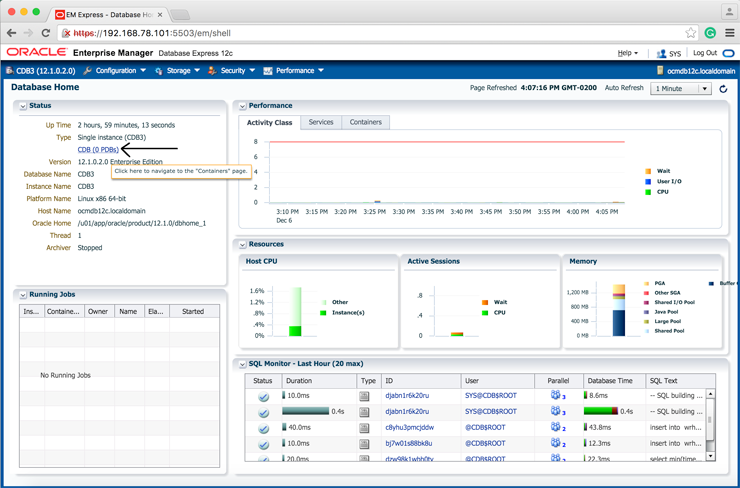Click the CDB (0 PDBs) link
740x488 pixels.
[98, 149]
